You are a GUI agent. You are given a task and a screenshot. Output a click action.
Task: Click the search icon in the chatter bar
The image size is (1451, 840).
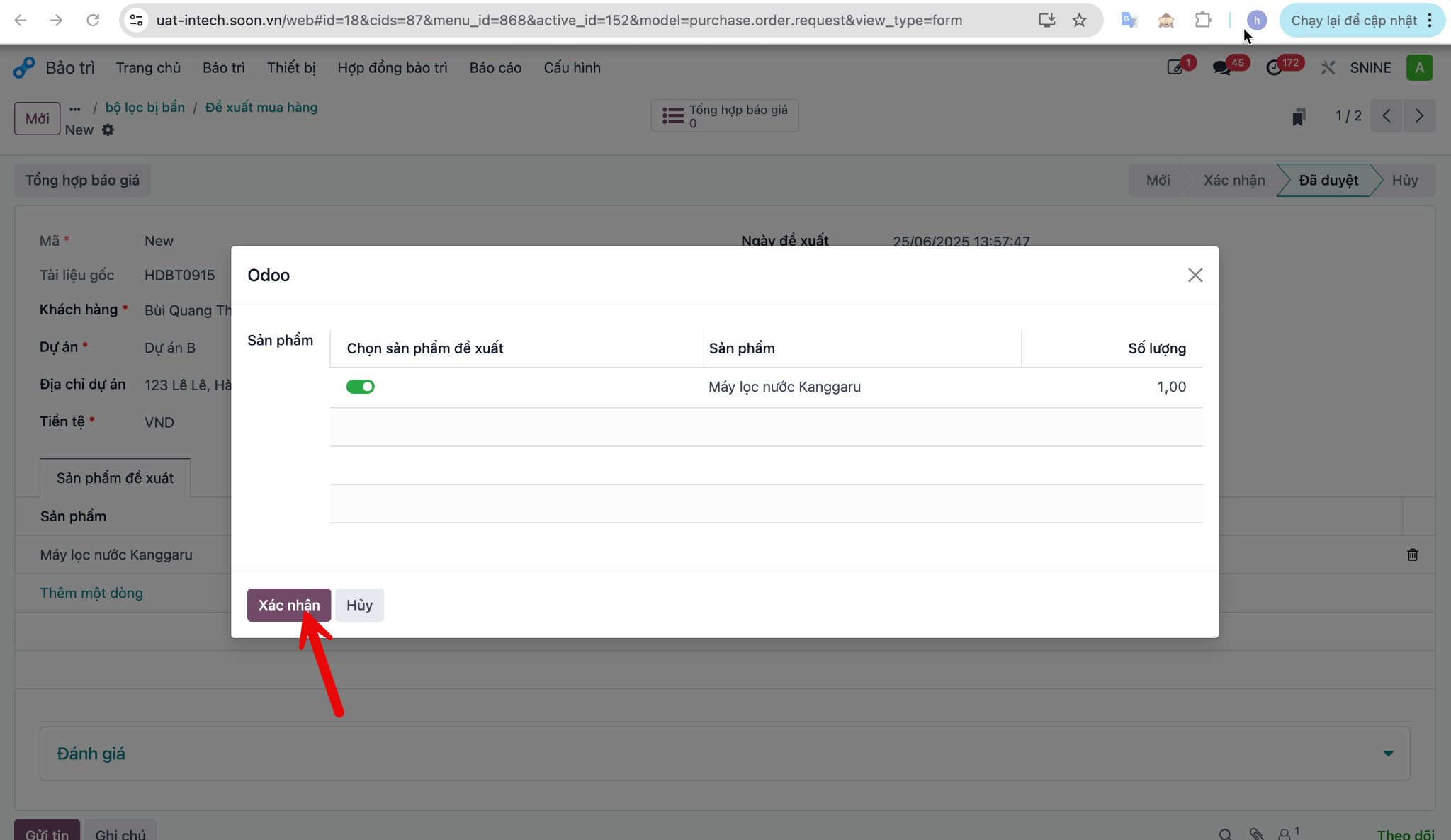click(x=1225, y=834)
